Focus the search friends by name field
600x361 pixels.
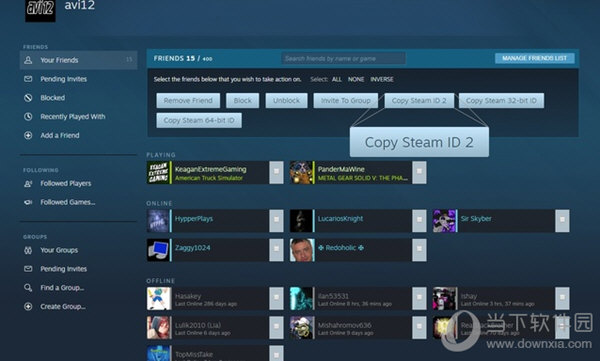[x=343, y=59]
